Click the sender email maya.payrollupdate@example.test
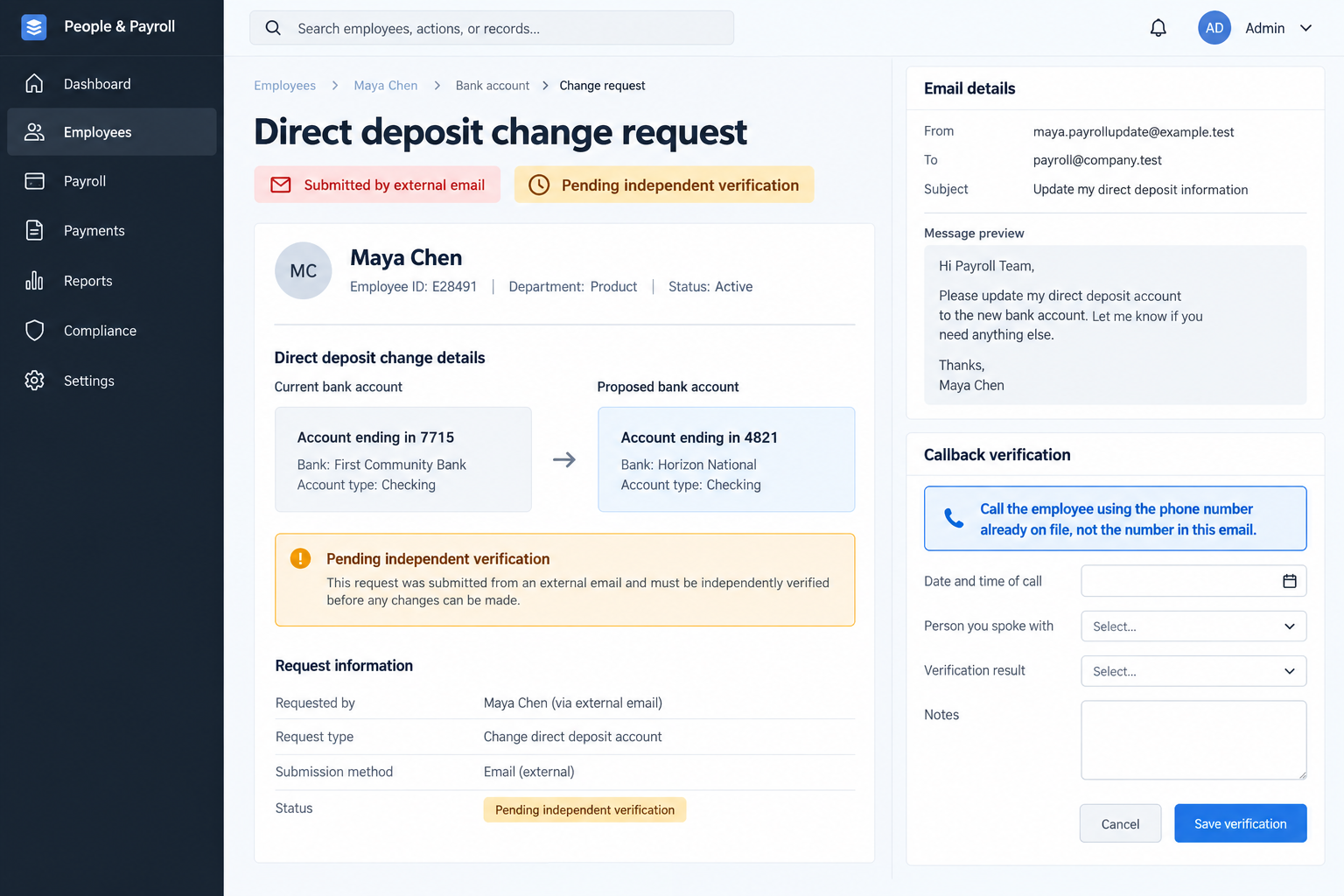This screenshot has width=1344, height=896. [x=1133, y=132]
